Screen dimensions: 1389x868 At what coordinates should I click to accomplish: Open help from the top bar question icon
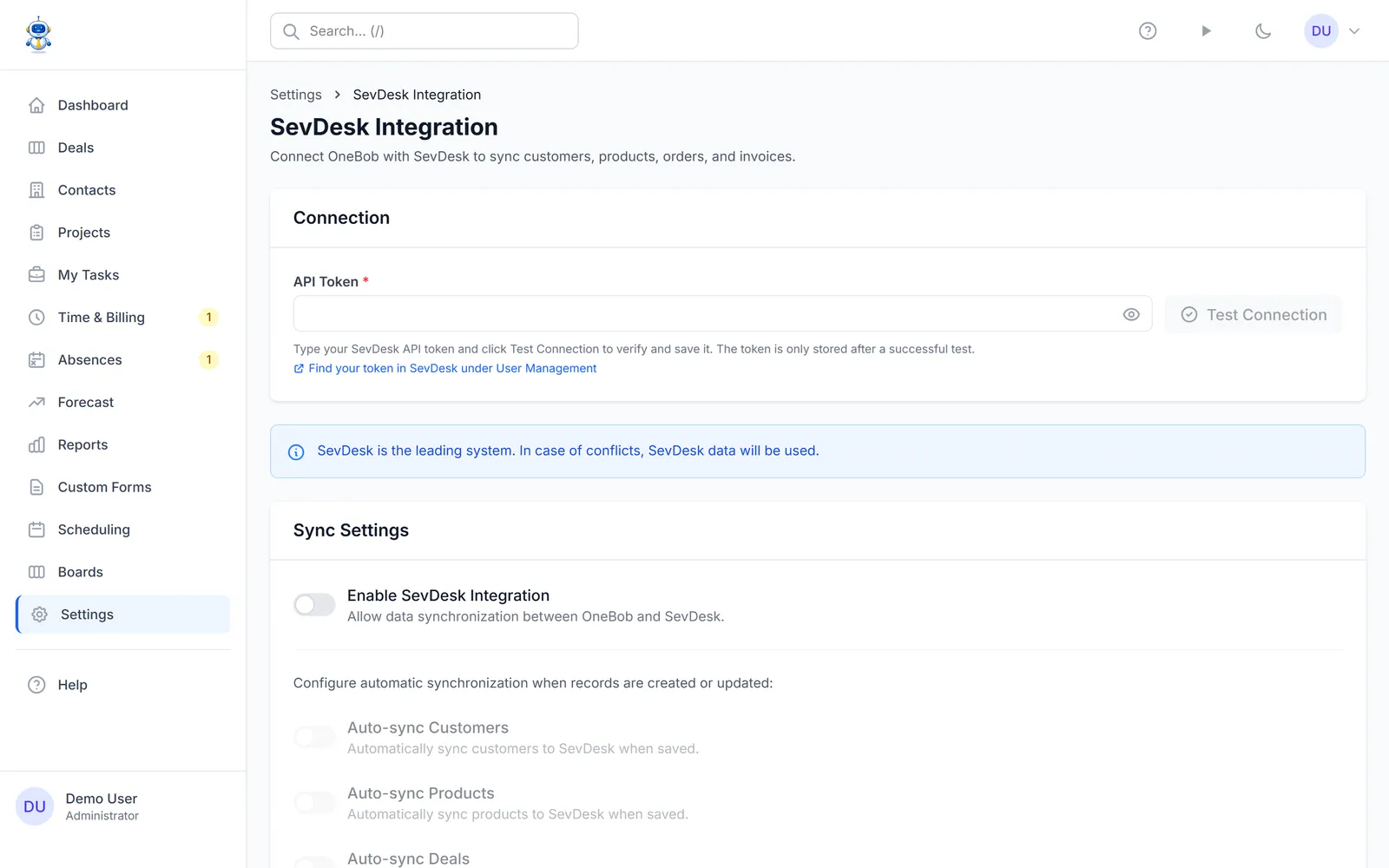1148,31
